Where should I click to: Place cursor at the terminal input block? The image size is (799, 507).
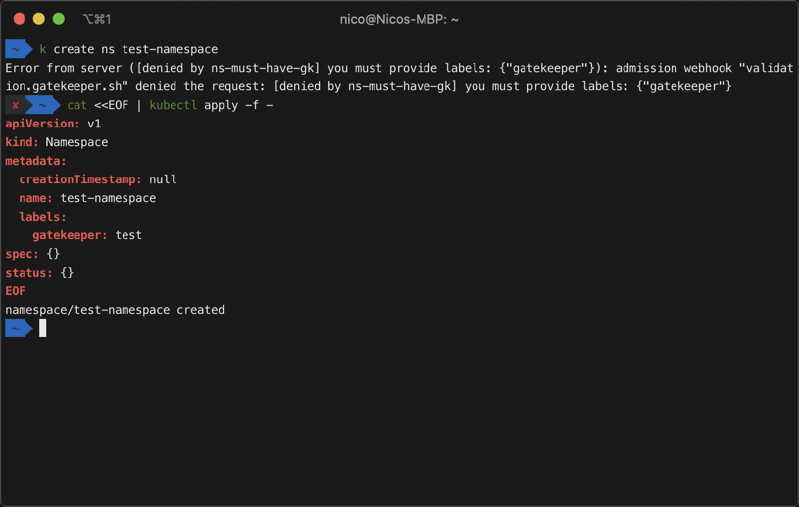click(x=43, y=328)
